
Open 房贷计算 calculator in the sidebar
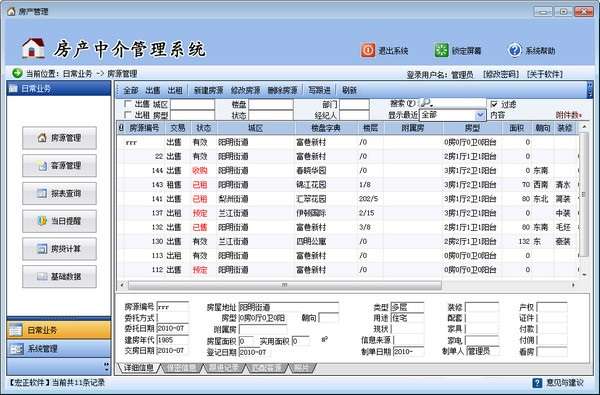(59, 249)
